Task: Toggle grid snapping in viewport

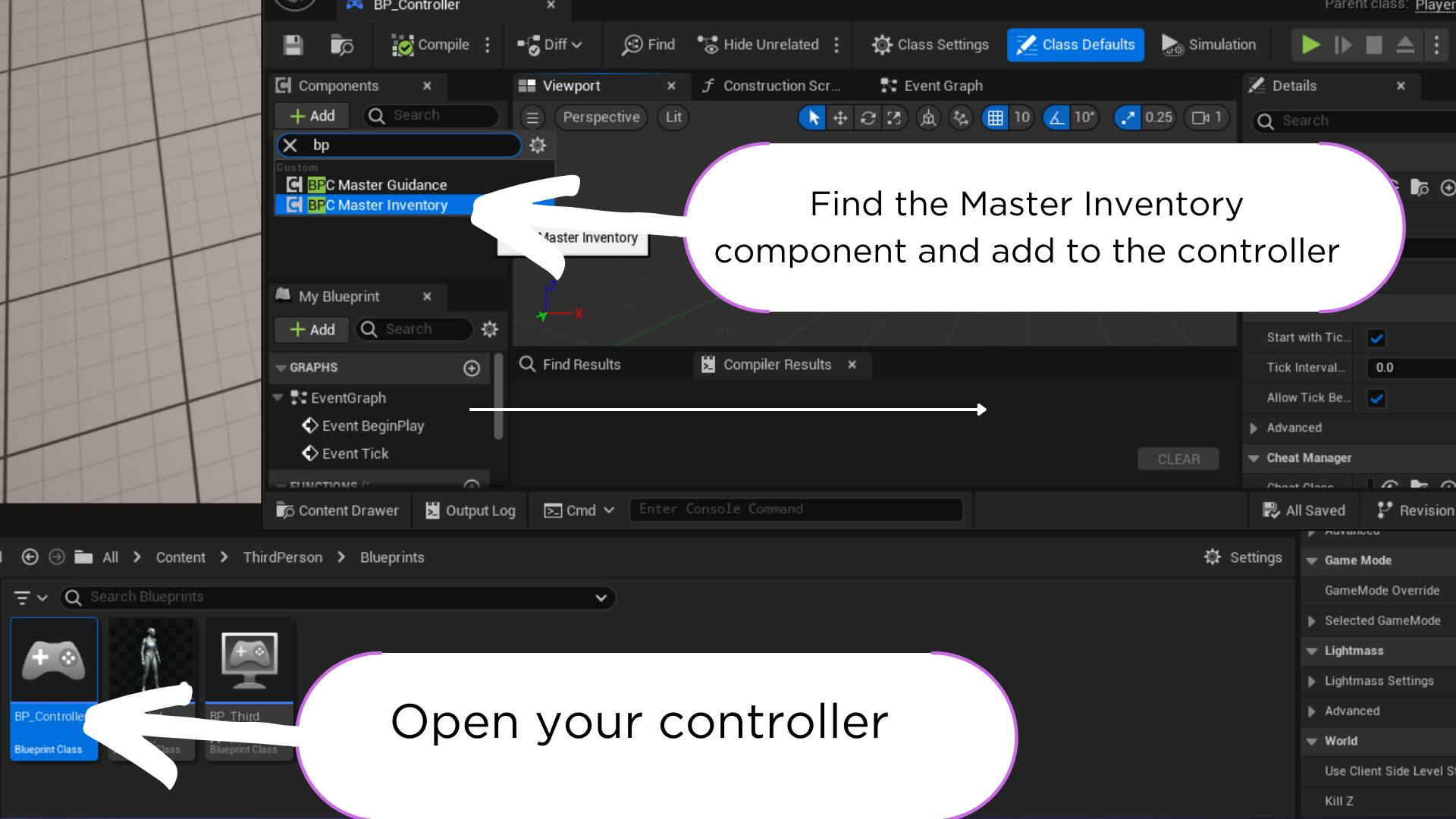Action: coord(995,118)
